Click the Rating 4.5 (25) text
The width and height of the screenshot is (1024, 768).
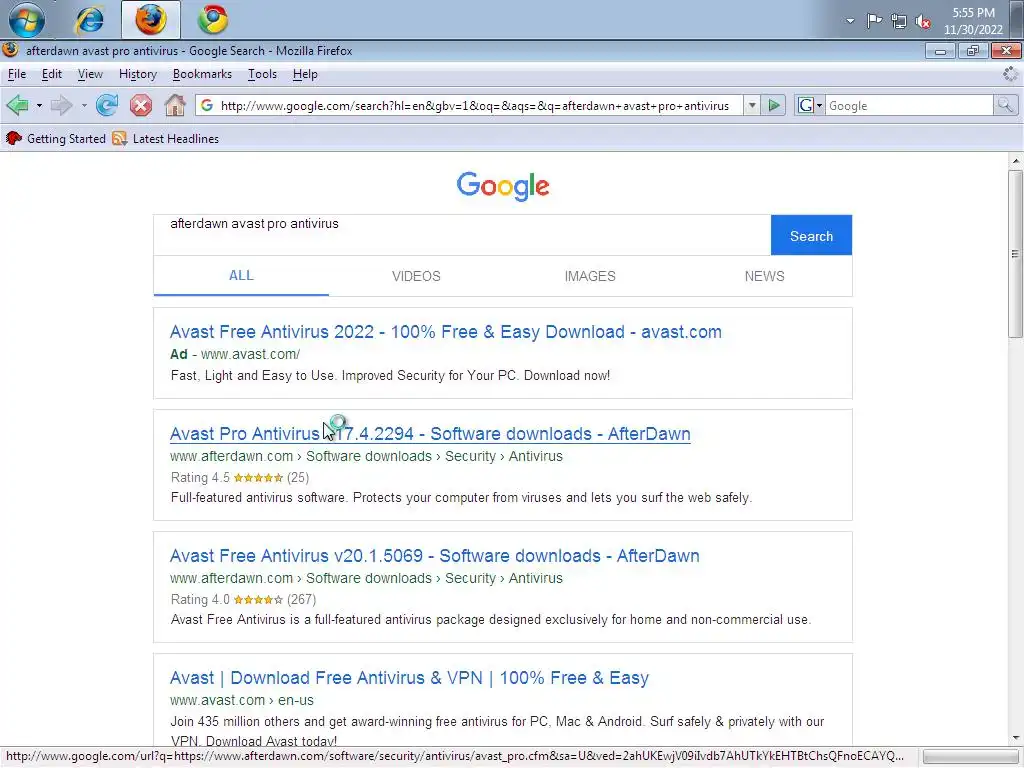240,477
